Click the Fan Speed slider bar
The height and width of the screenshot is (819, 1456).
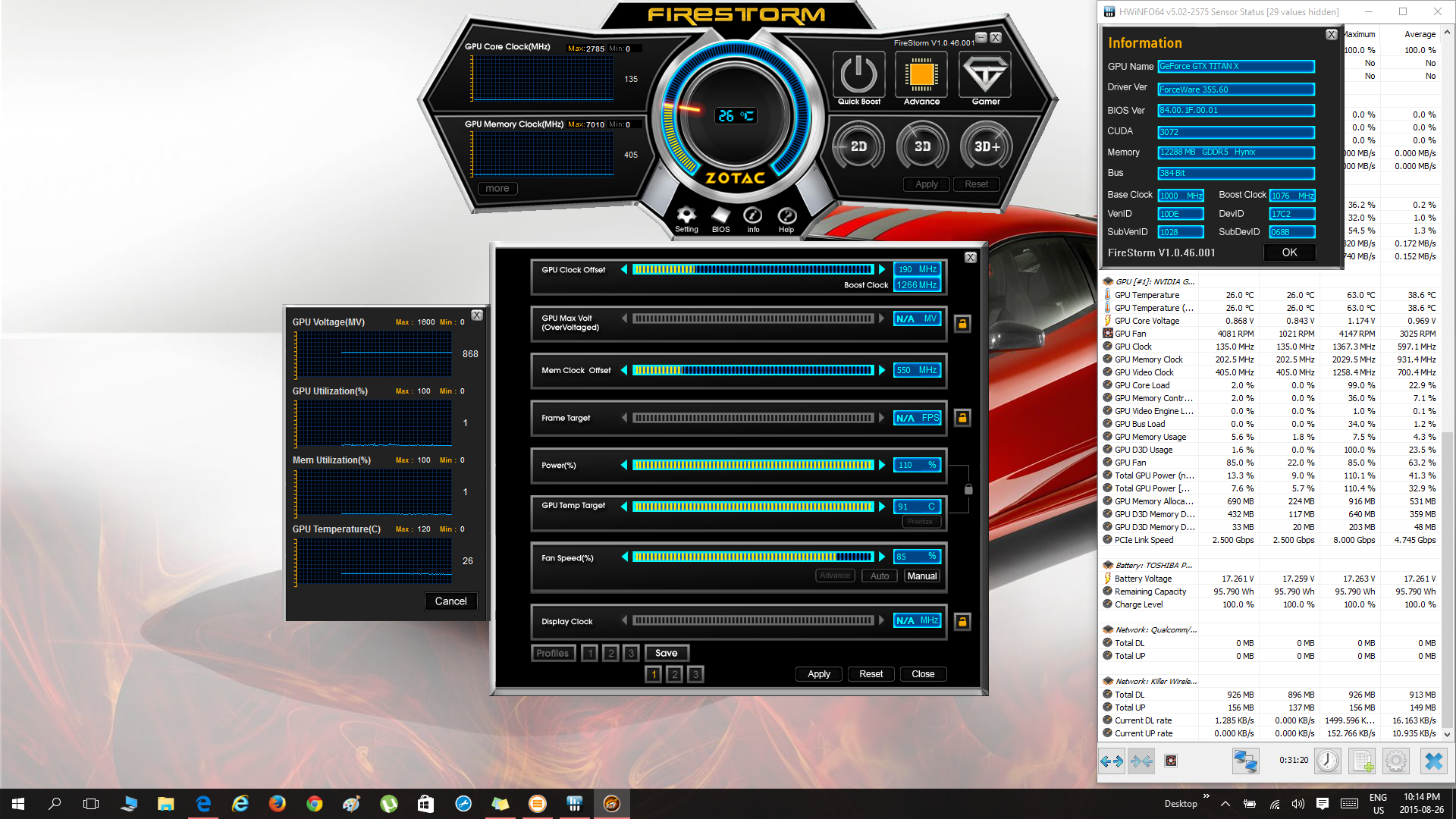pos(753,557)
